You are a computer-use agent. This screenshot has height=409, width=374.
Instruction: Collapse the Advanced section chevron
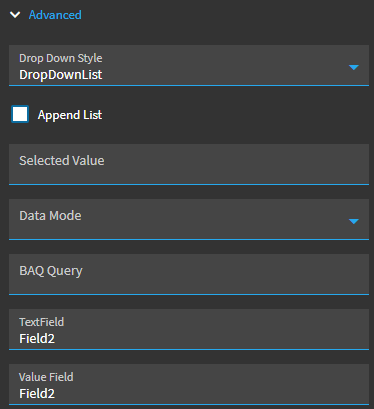15,15
